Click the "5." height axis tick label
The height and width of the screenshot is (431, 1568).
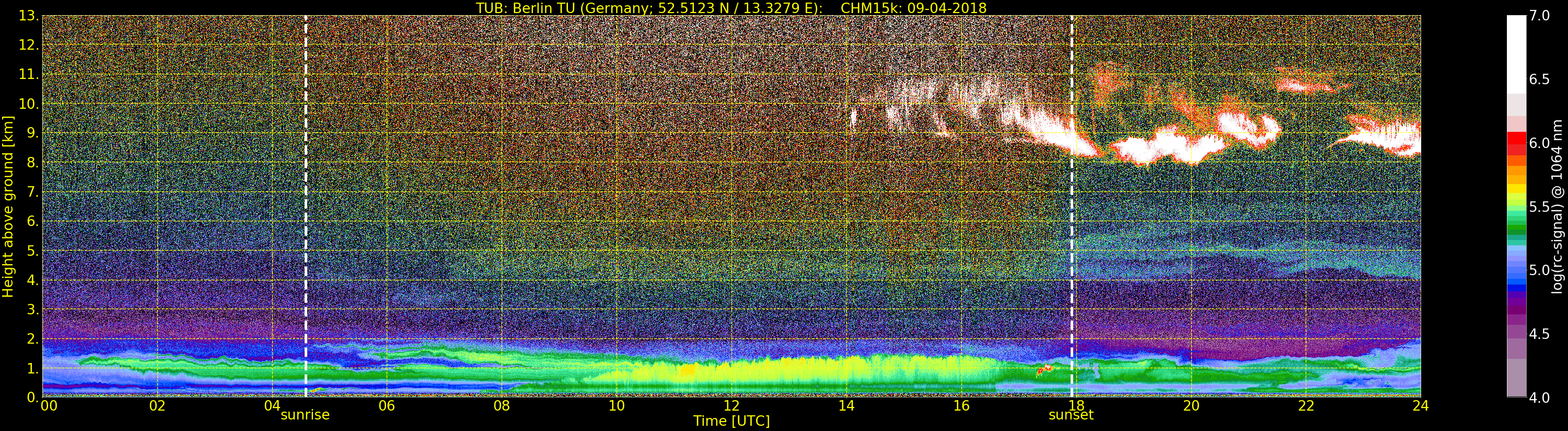tap(33, 251)
